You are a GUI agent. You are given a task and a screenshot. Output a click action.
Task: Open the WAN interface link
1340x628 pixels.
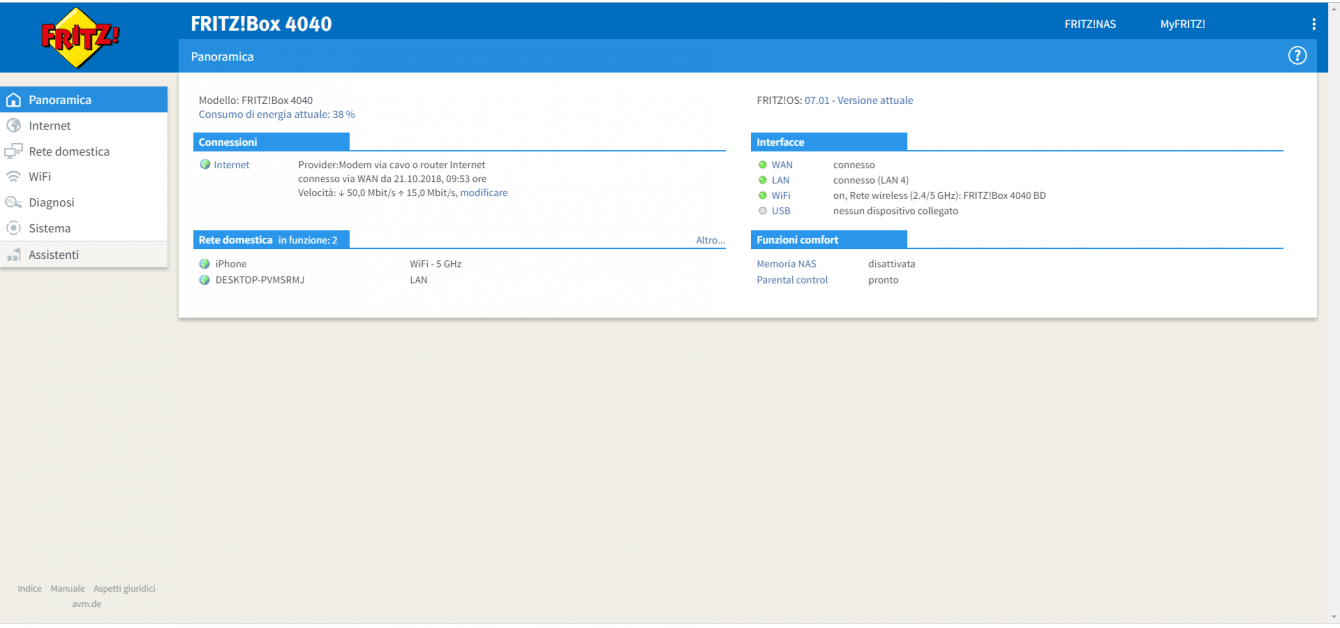coord(782,165)
